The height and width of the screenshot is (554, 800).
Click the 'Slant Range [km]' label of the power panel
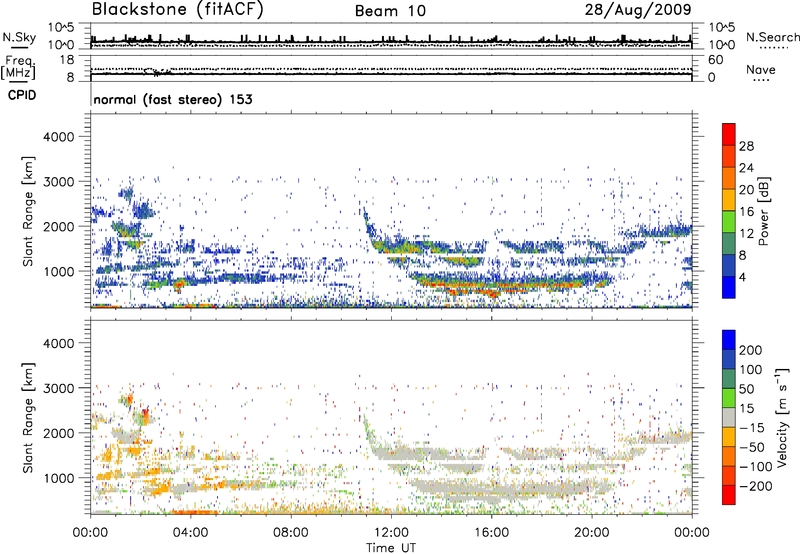[29, 211]
